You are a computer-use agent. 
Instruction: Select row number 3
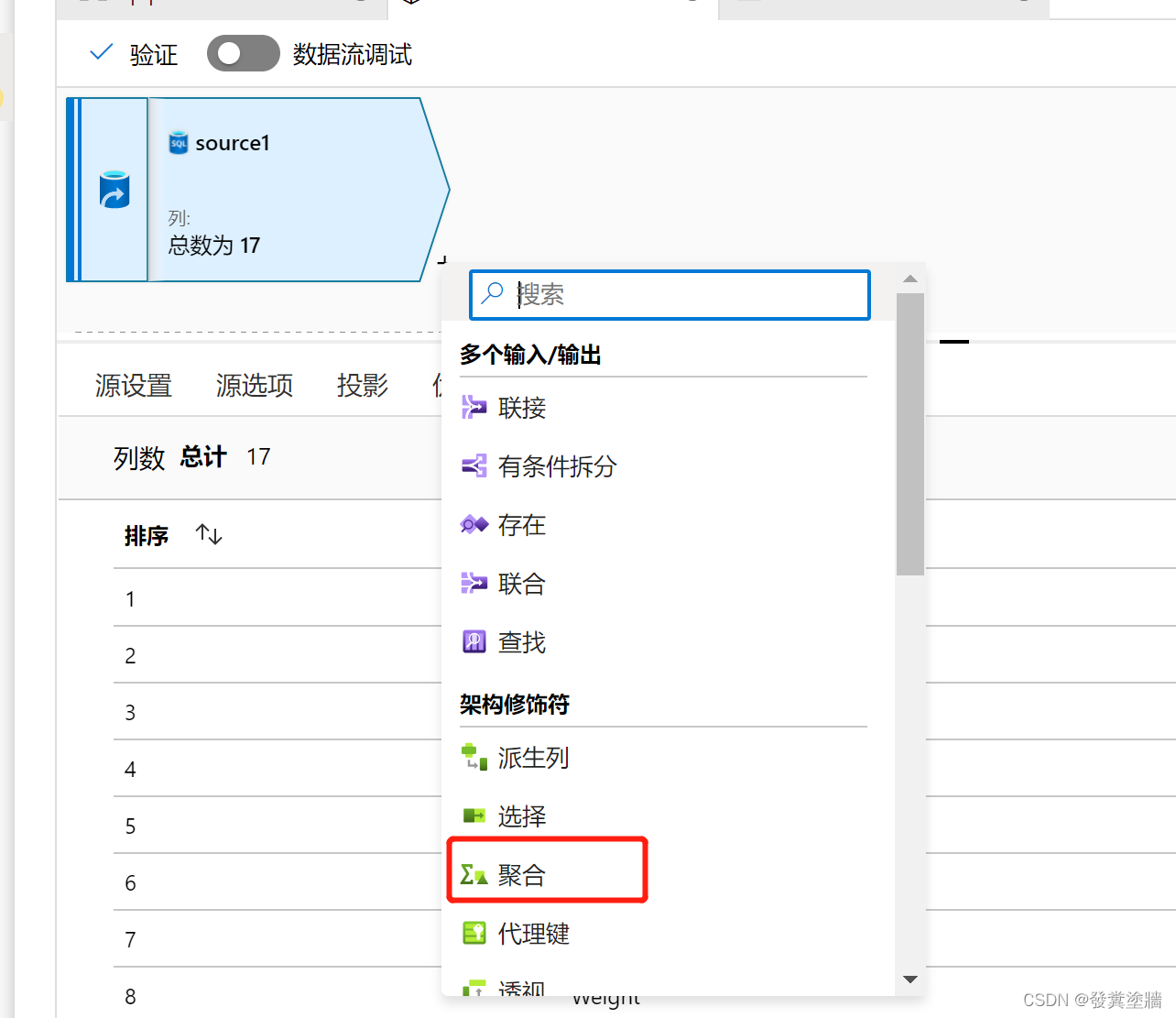[x=130, y=713]
